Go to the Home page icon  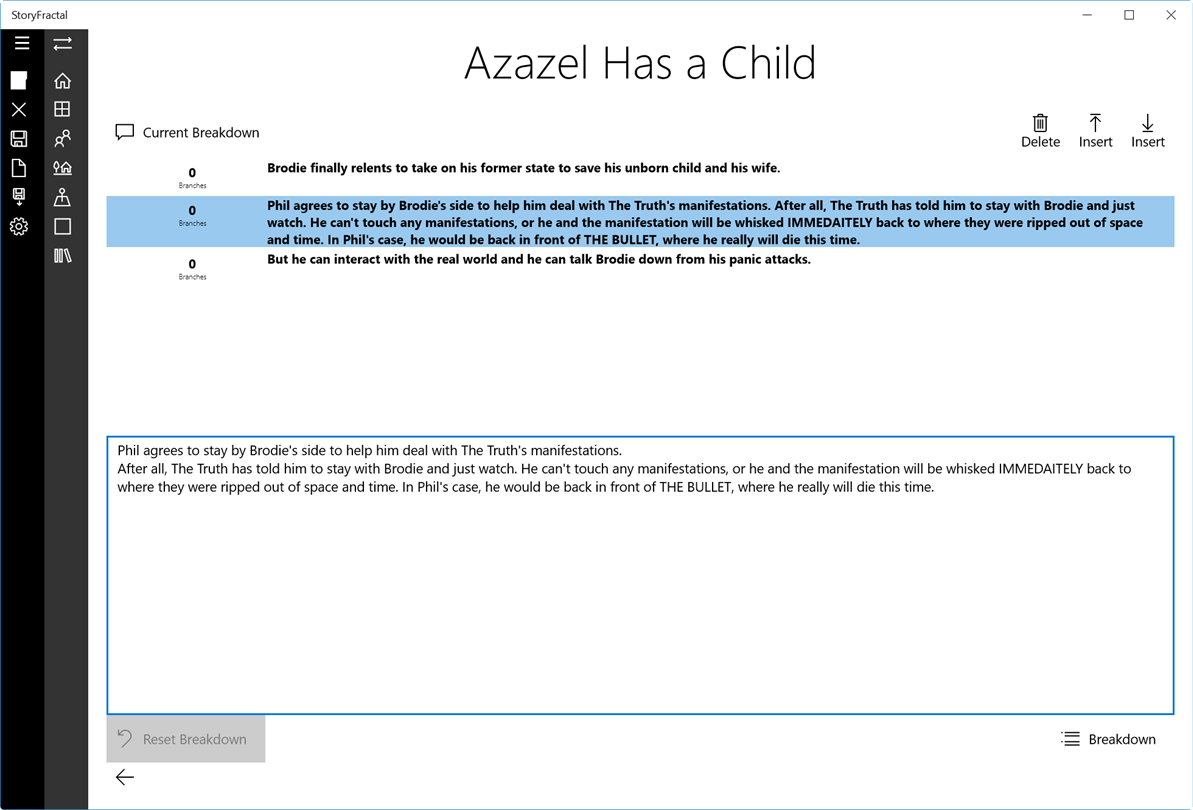(x=63, y=81)
